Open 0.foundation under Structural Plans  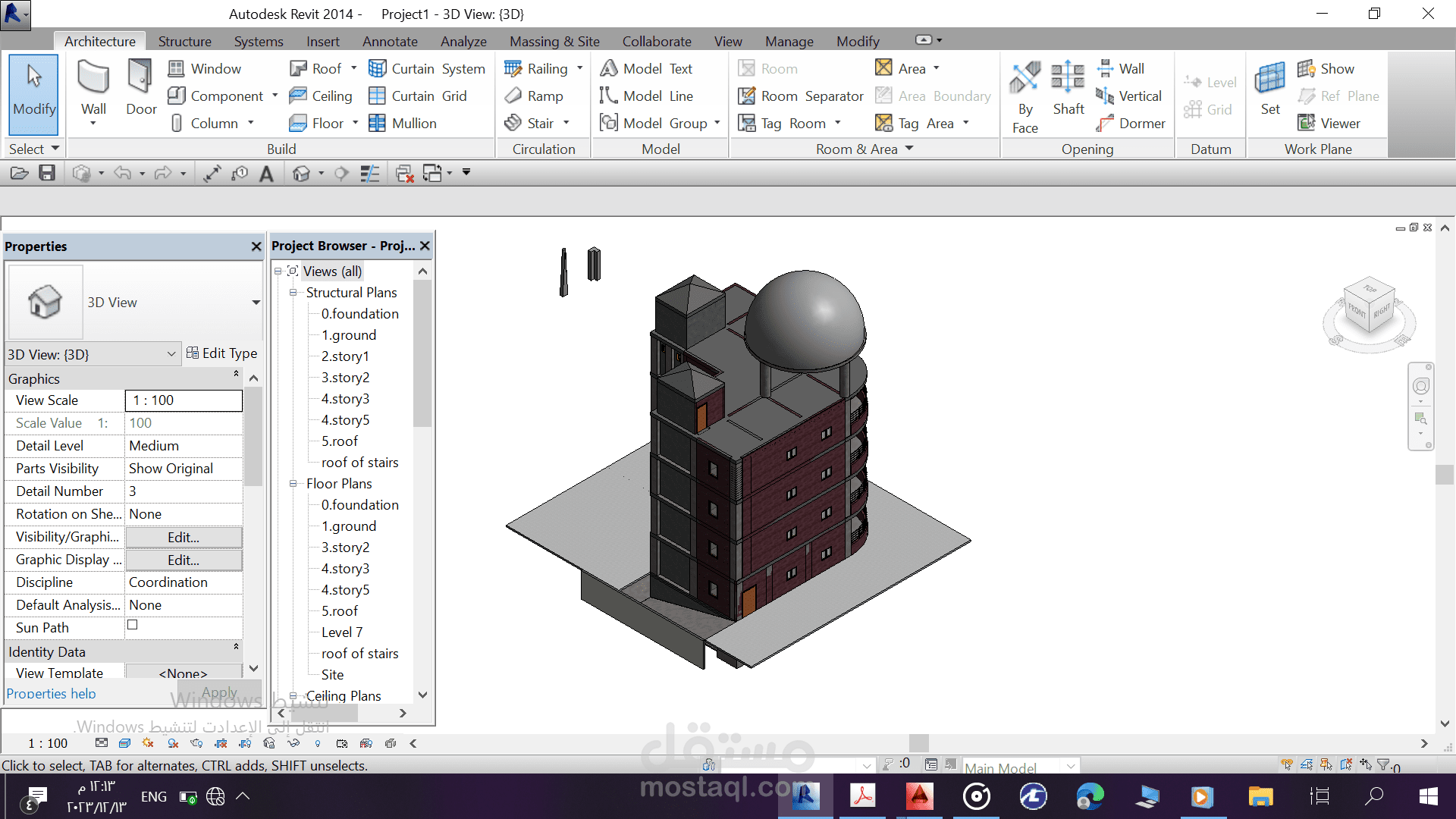(359, 313)
